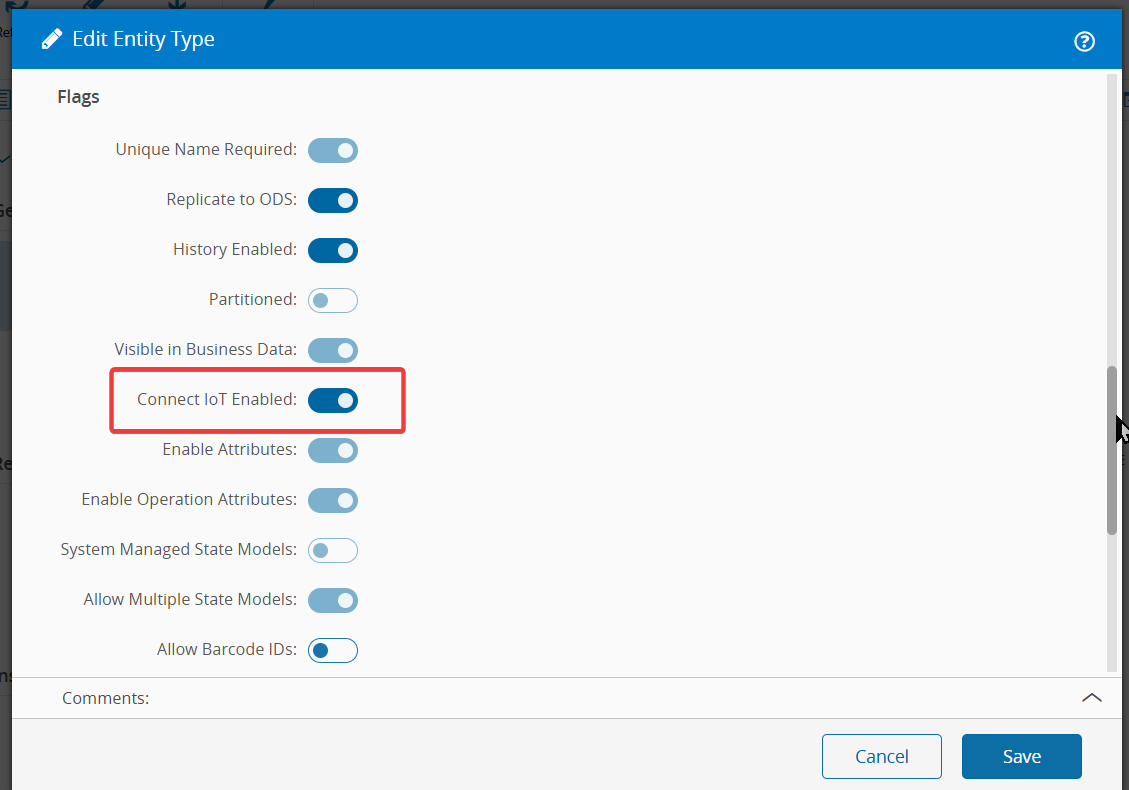Click the Edit Entity Type title text
Viewport: 1129px width, 790px height.
pyautogui.click(x=143, y=40)
